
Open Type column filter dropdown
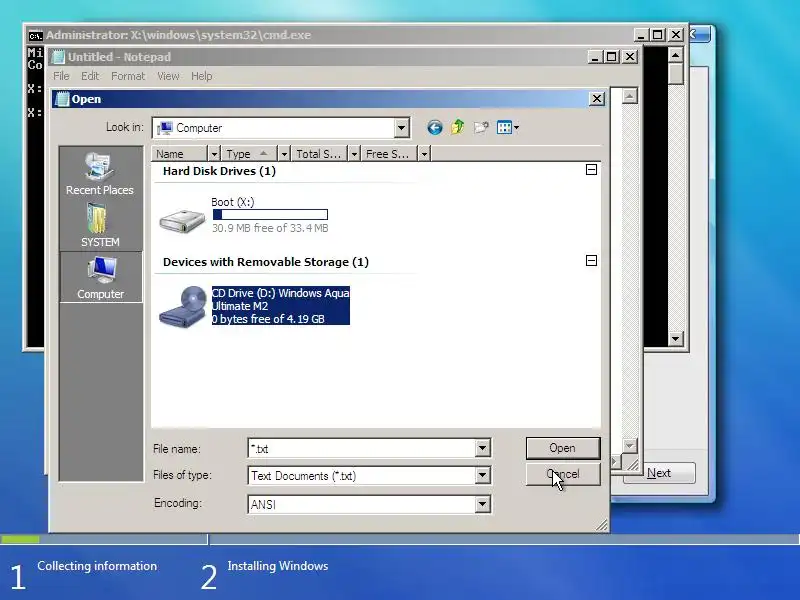point(284,154)
